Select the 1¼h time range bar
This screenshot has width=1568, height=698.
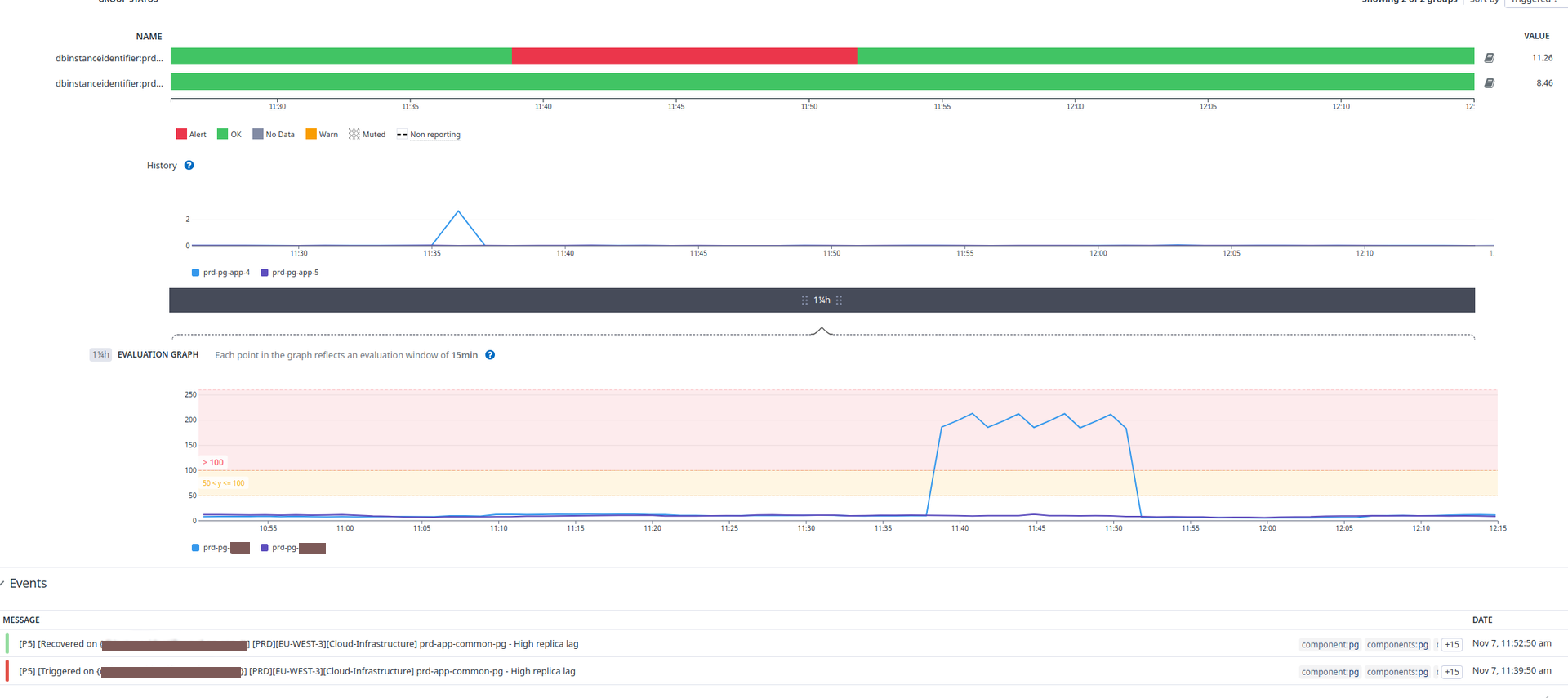coord(822,300)
